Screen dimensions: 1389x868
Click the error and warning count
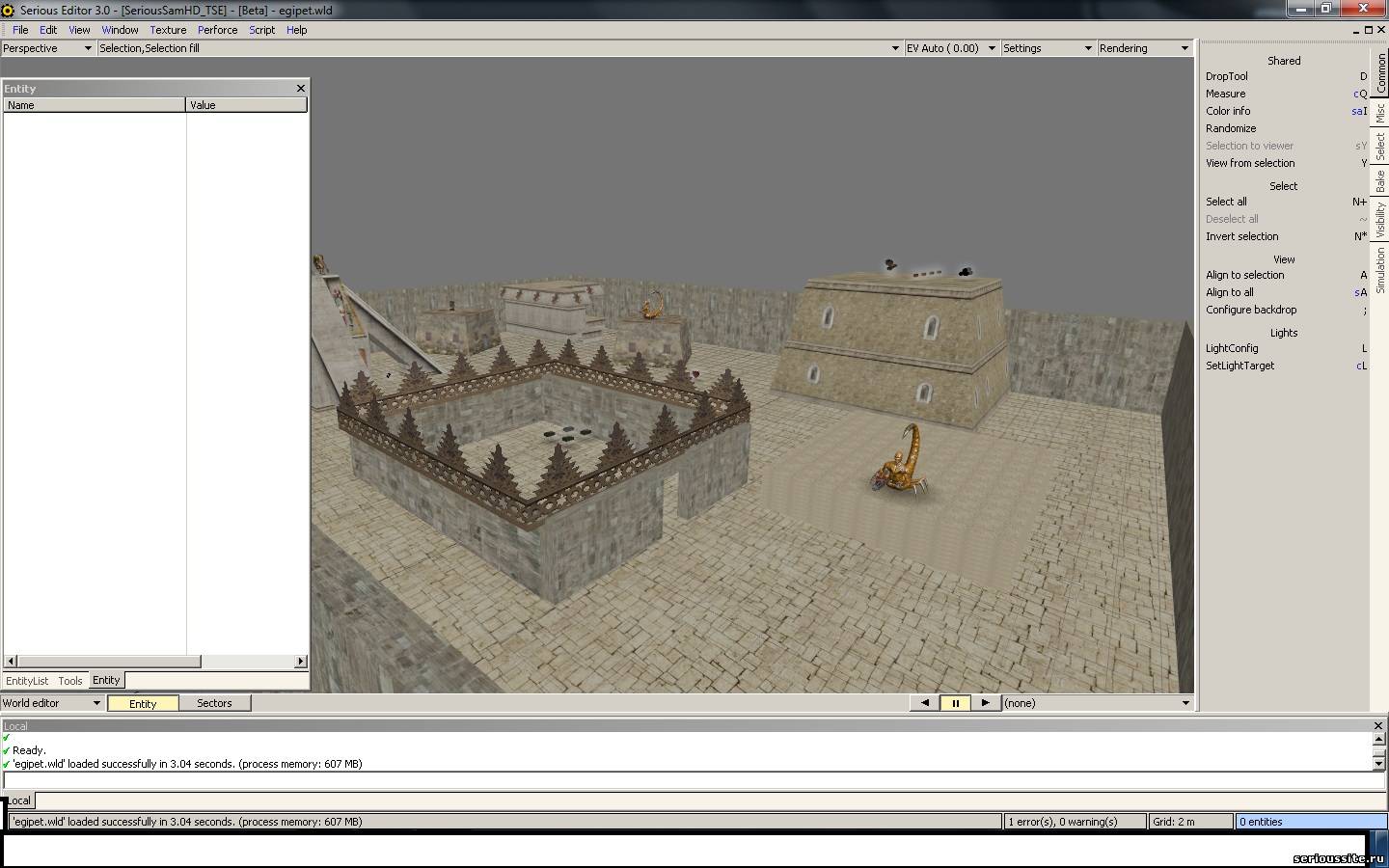[1076, 822]
